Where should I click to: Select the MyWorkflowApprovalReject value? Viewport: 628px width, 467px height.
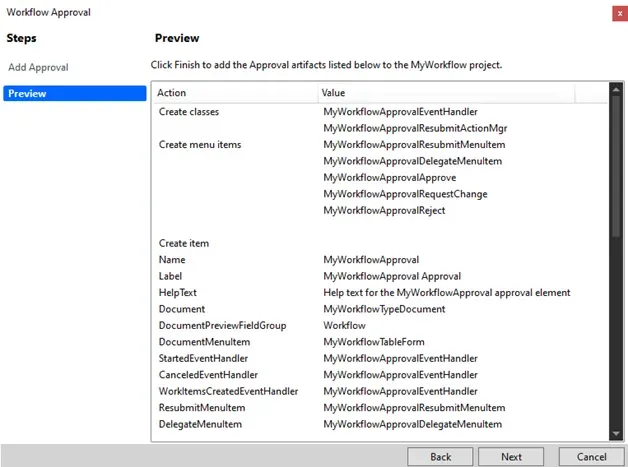pos(384,211)
